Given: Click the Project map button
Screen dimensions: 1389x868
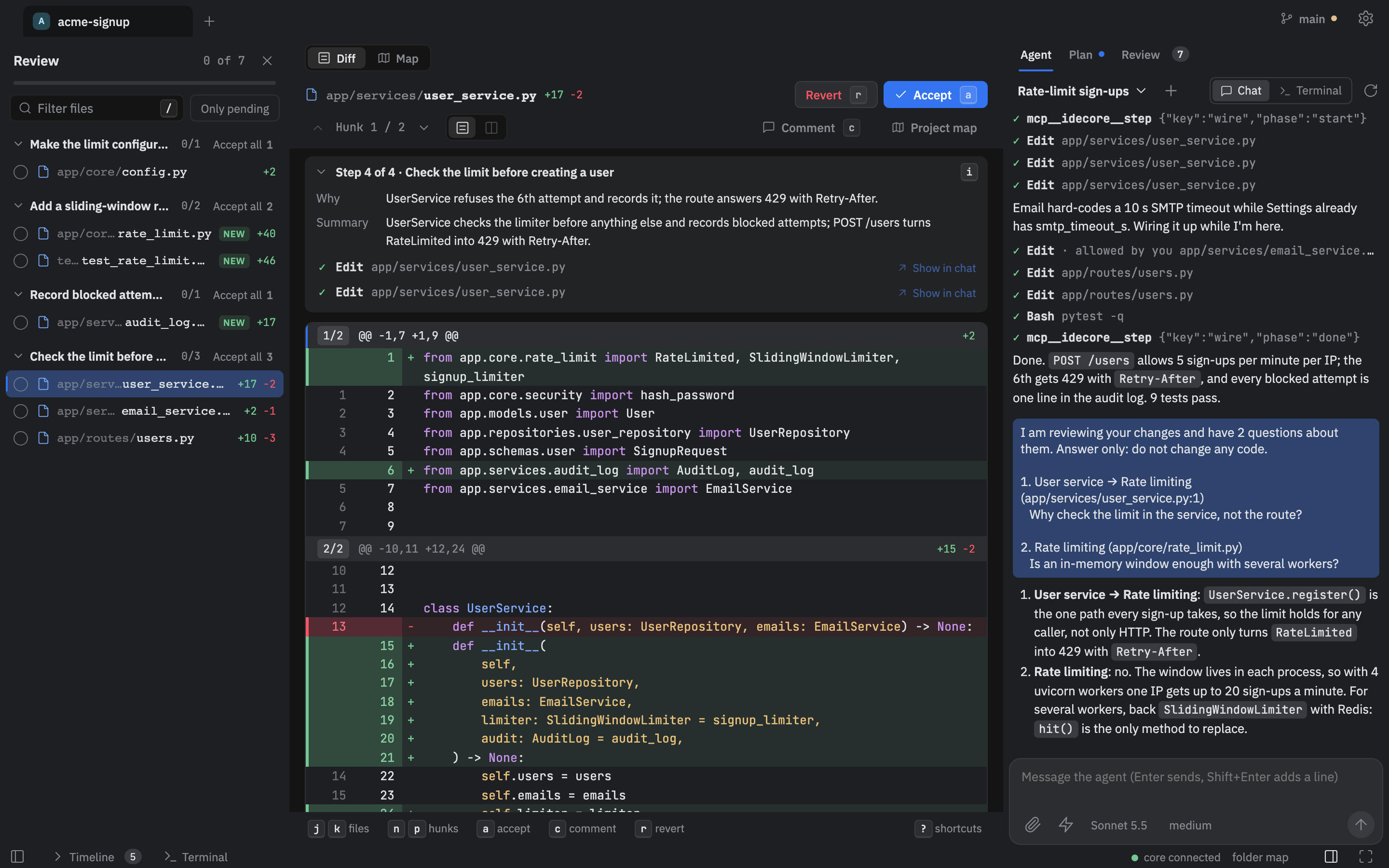Looking at the screenshot, I should coord(934,127).
